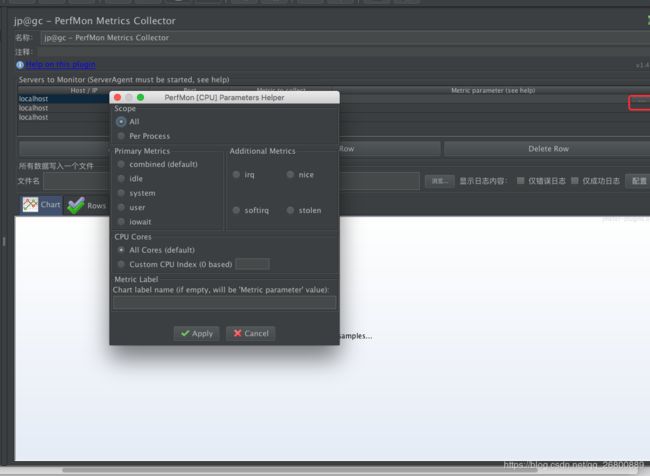Toggle the 仅成功日志 checkbox
Viewport: 650px width, 476px height.
pos(575,181)
